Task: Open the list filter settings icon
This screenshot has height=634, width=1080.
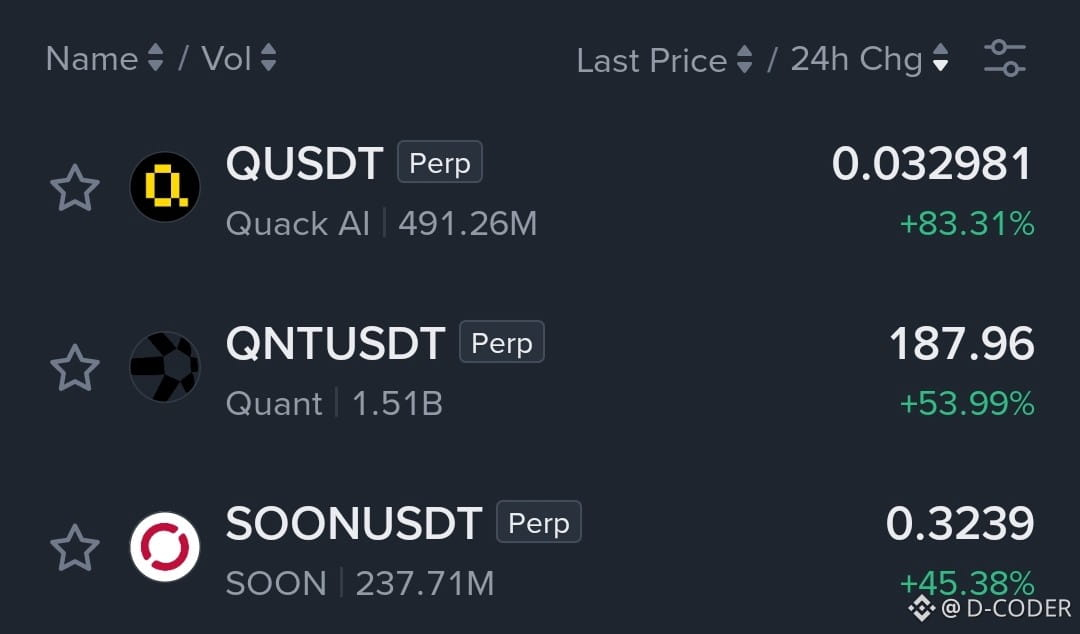Action: [1005, 59]
